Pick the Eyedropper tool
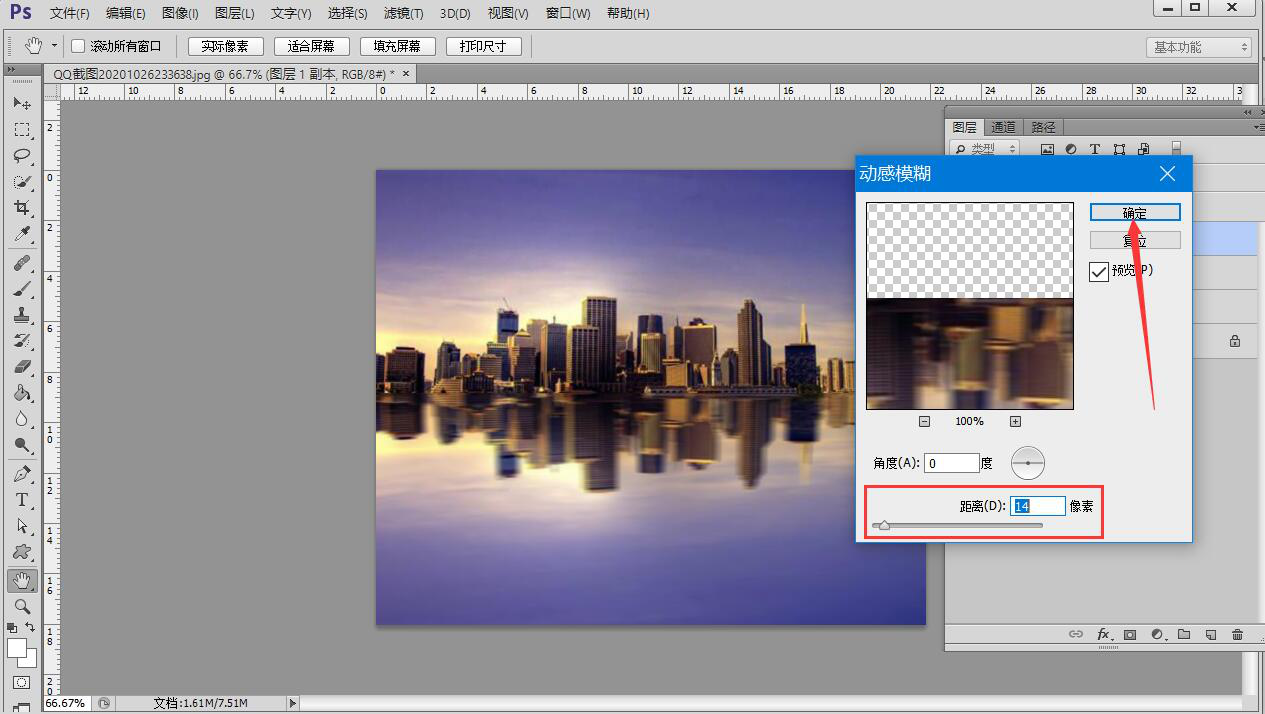 pos(22,234)
